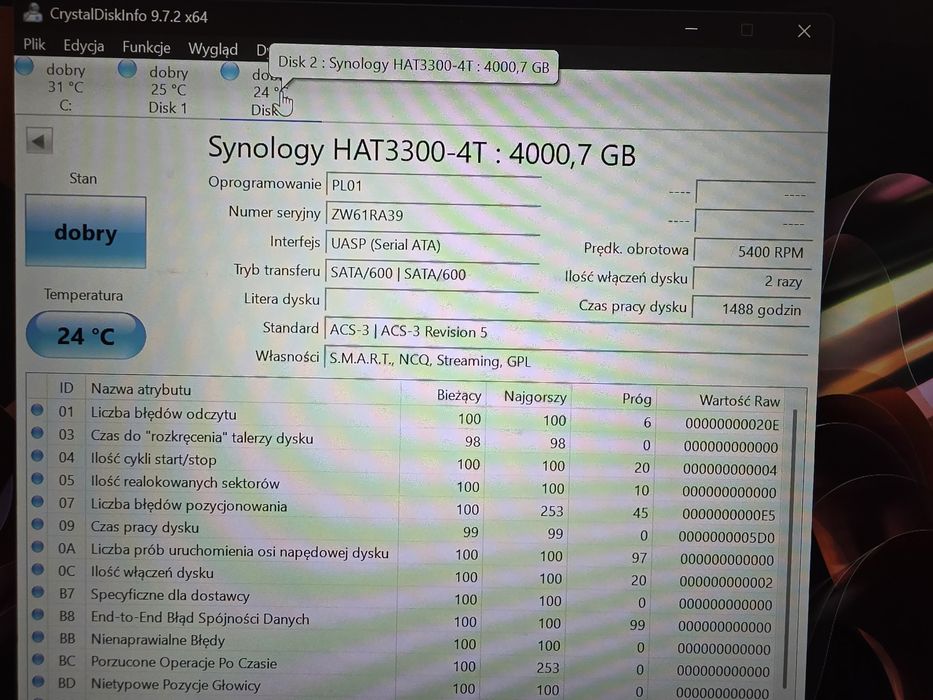Click status dot of attribute 05
Viewport: 933px width, 700px height.
[37, 478]
